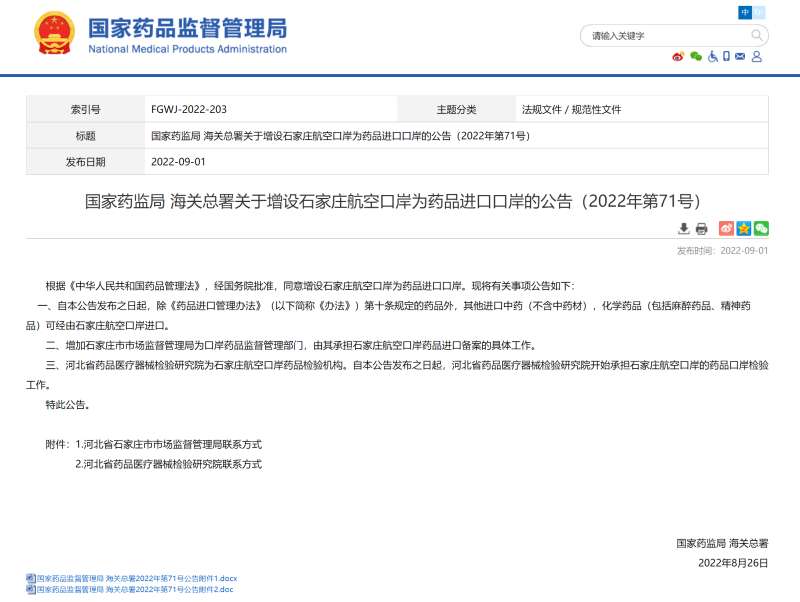Click the 主题分类 label cell

[x=457, y=109]
